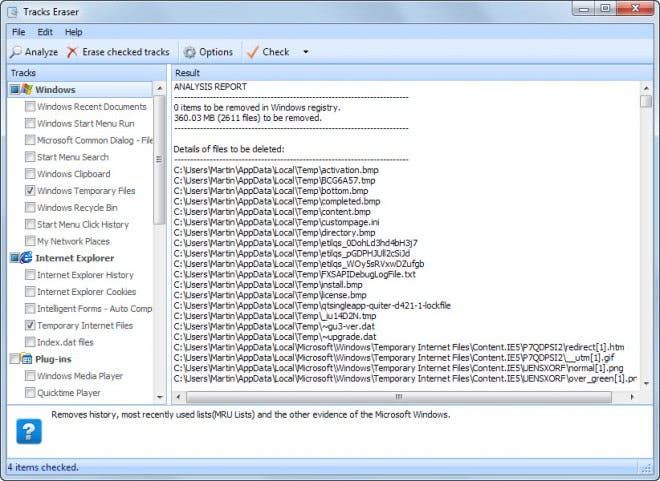Uncheck Temporary Internet Files checkbox

coord(30,325)
